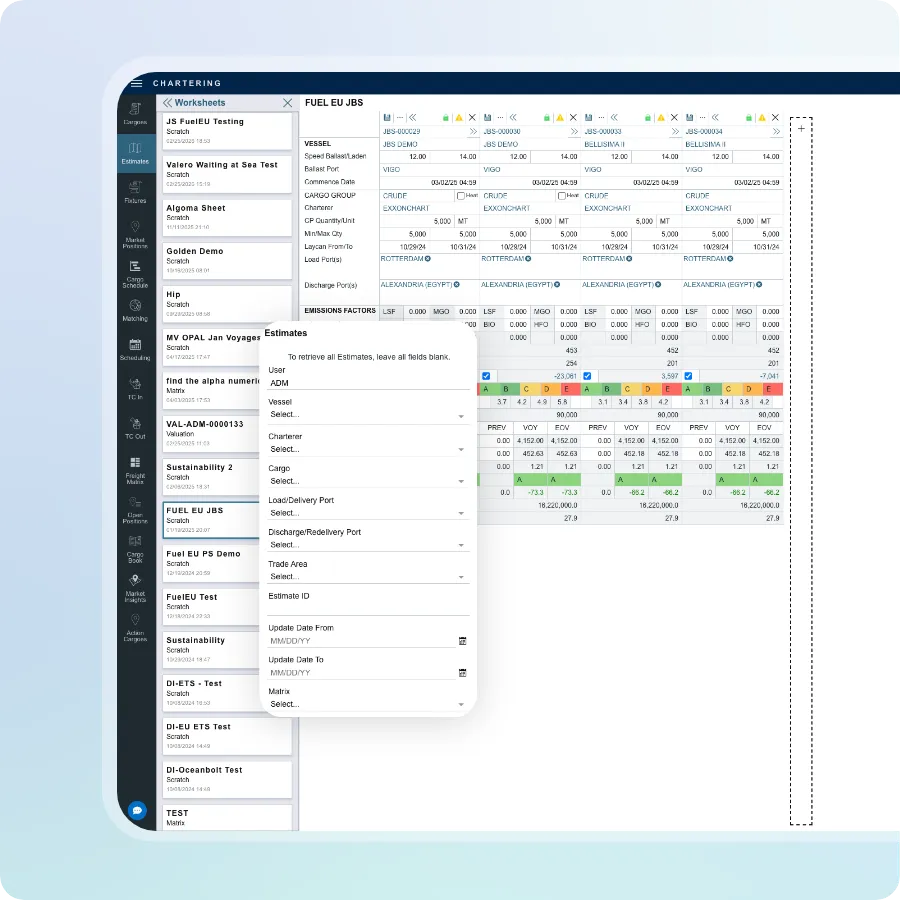Screen dimensions: 900x900
Task: Expand the Discharge/Redelivery Port dropdown
Action: tap(368, 545)
